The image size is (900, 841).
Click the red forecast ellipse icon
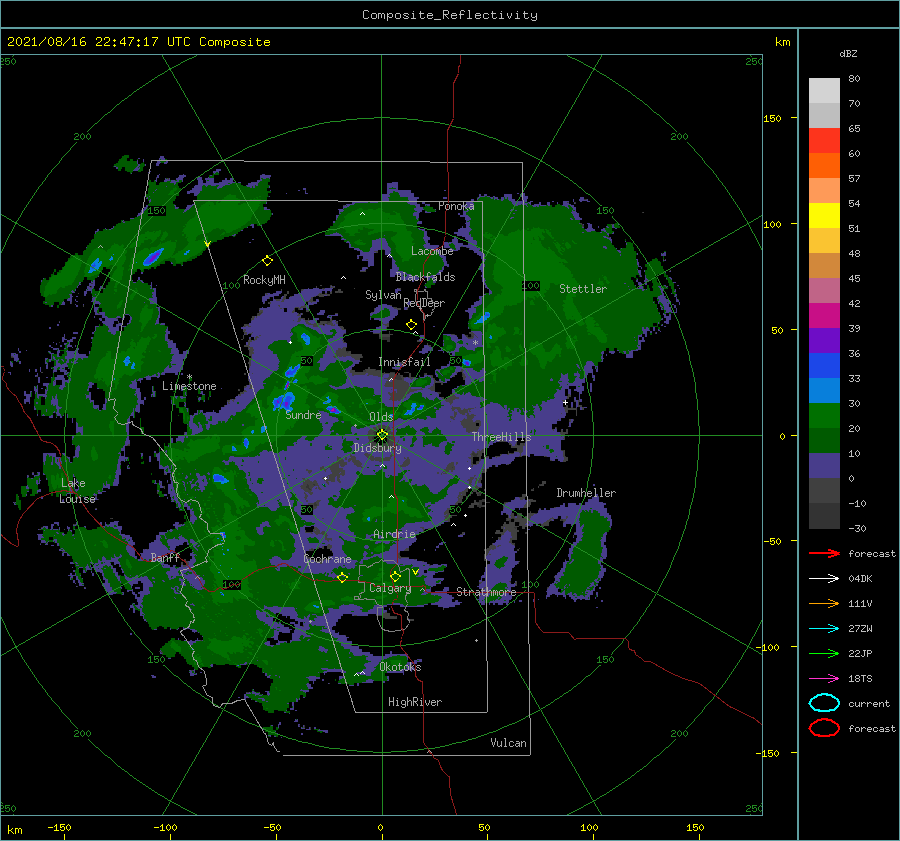click(824, 728)
